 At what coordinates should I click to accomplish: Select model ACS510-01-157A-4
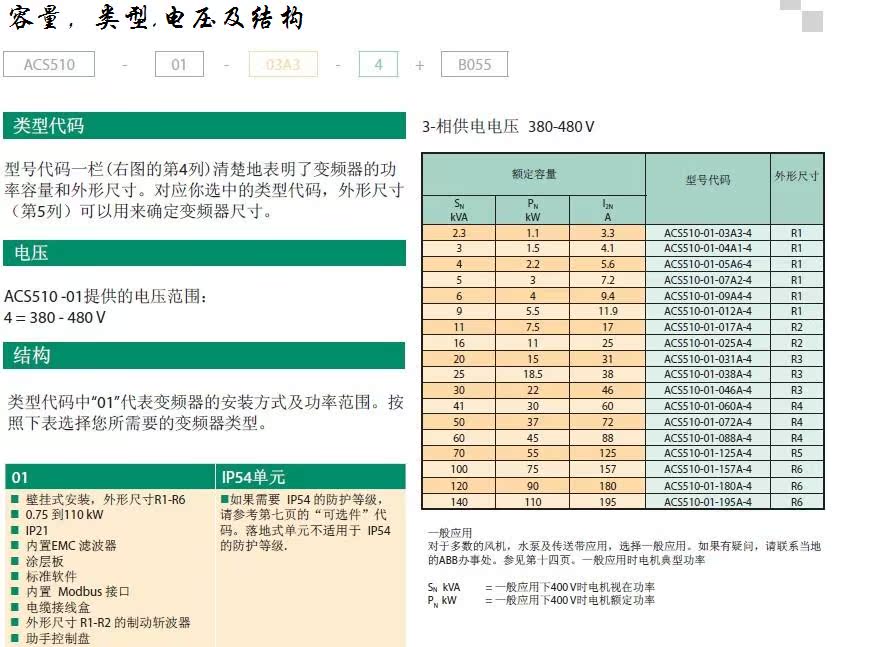pos(708,469)
